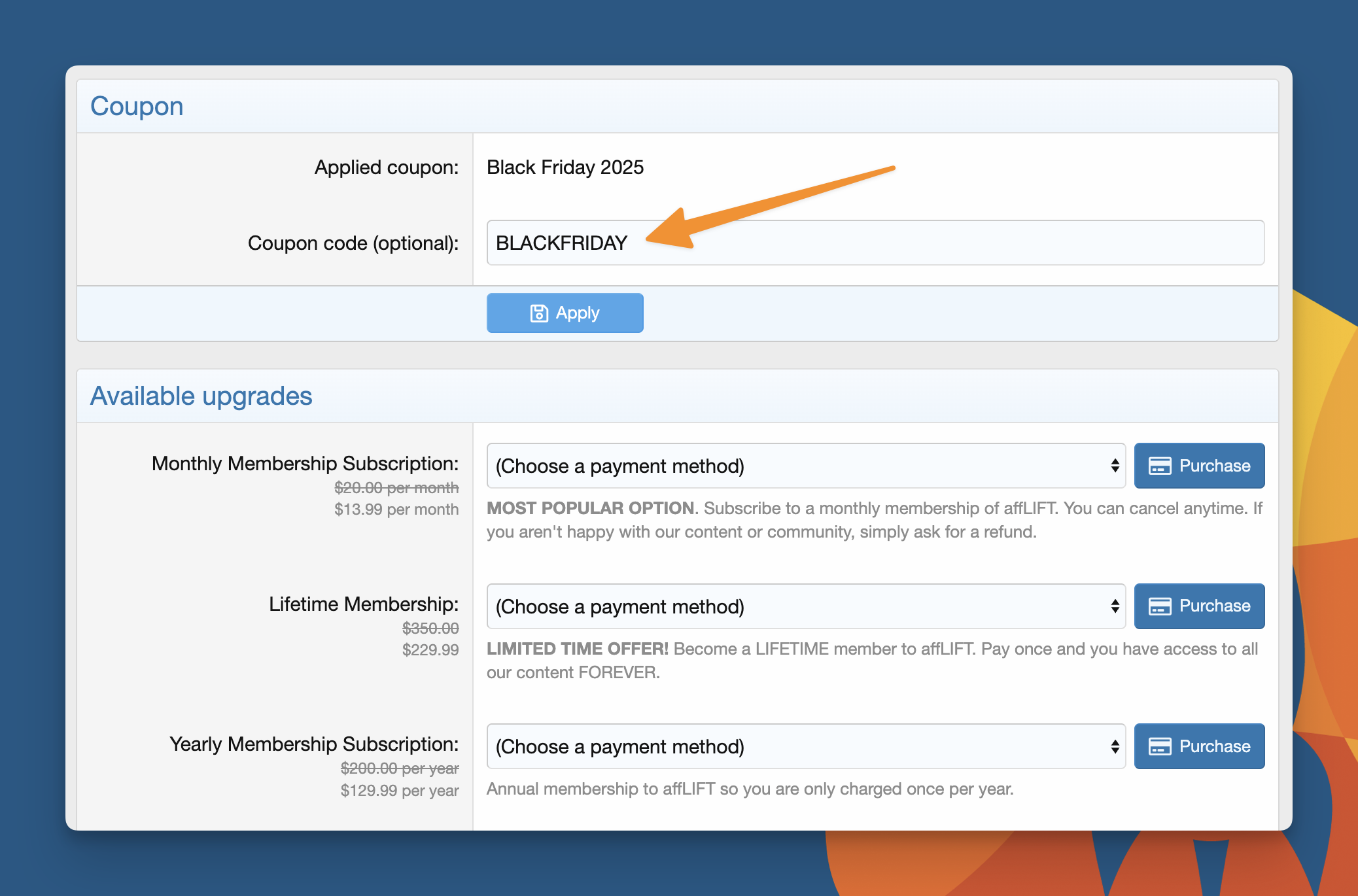Viewport: 1358px width, 896px height.
Task: Open the Yearly Membership payment method dropdown
Action: pos(805,746)
